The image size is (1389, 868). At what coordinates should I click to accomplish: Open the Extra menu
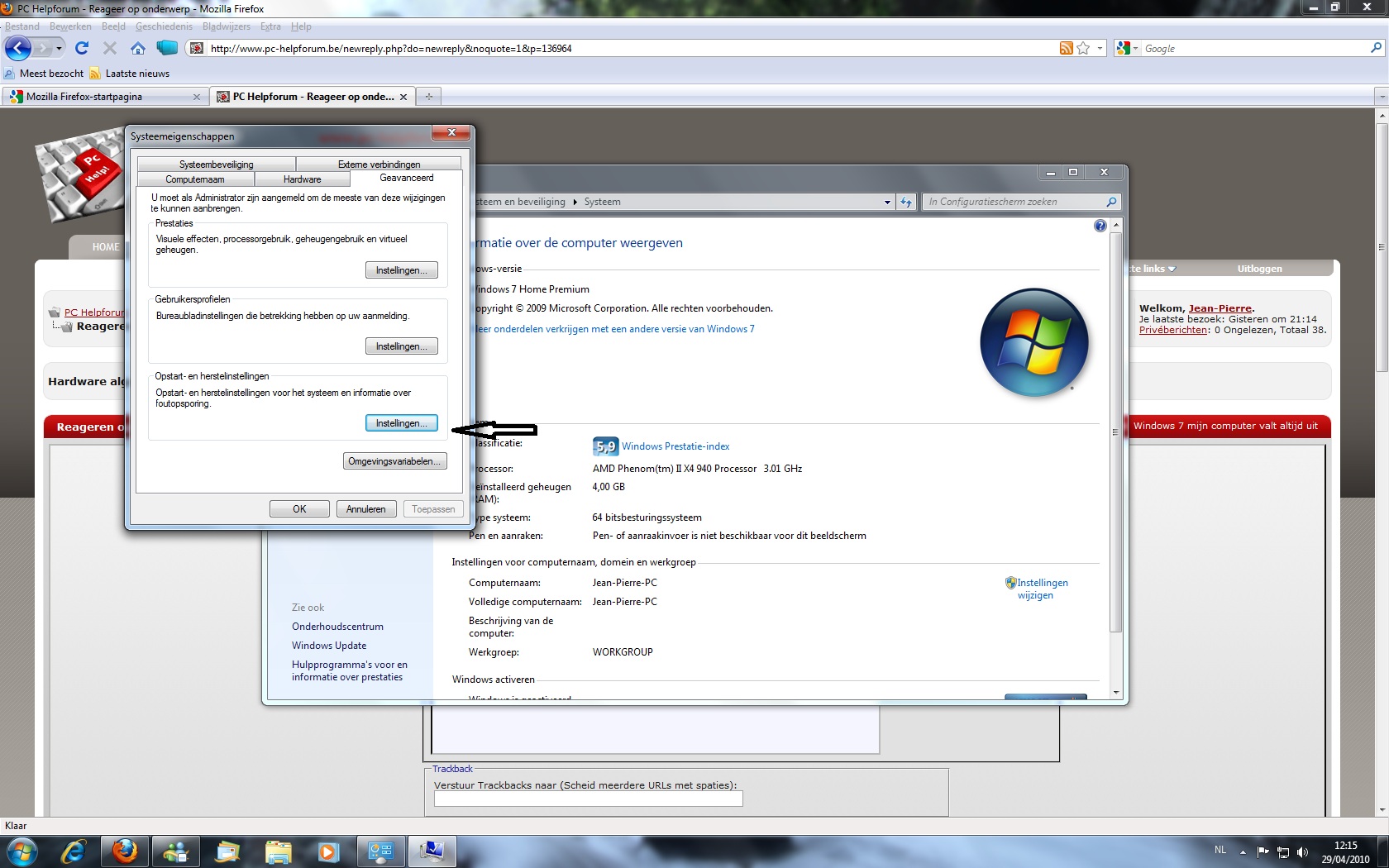[x=270, y=26]
